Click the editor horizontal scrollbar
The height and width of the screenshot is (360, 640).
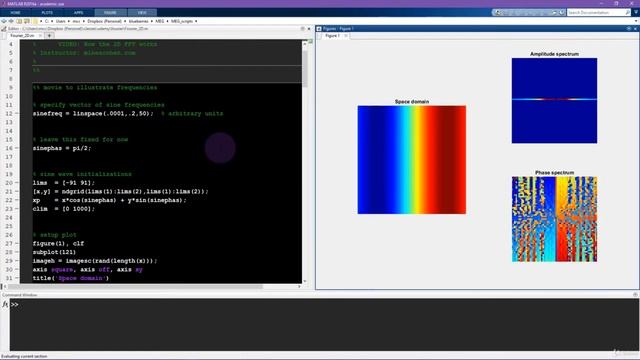(x=135, y=287)
